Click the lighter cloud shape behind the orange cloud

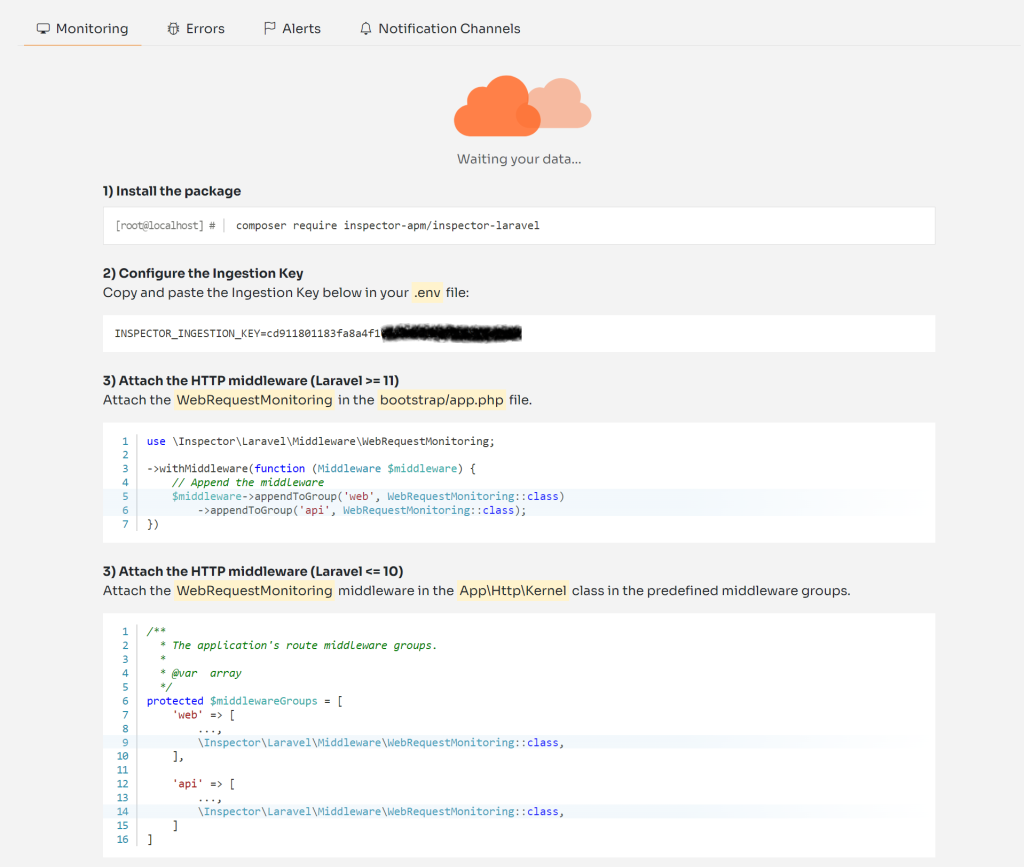click(x=566, y=103)
